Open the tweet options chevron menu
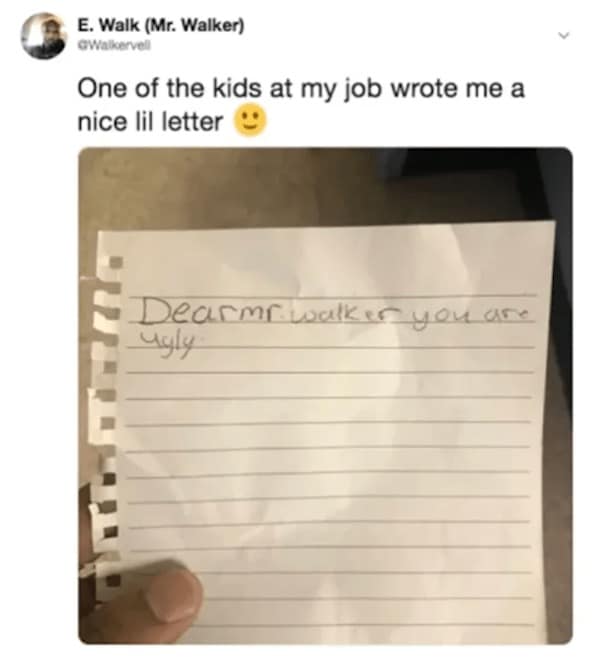 point(563,35)
